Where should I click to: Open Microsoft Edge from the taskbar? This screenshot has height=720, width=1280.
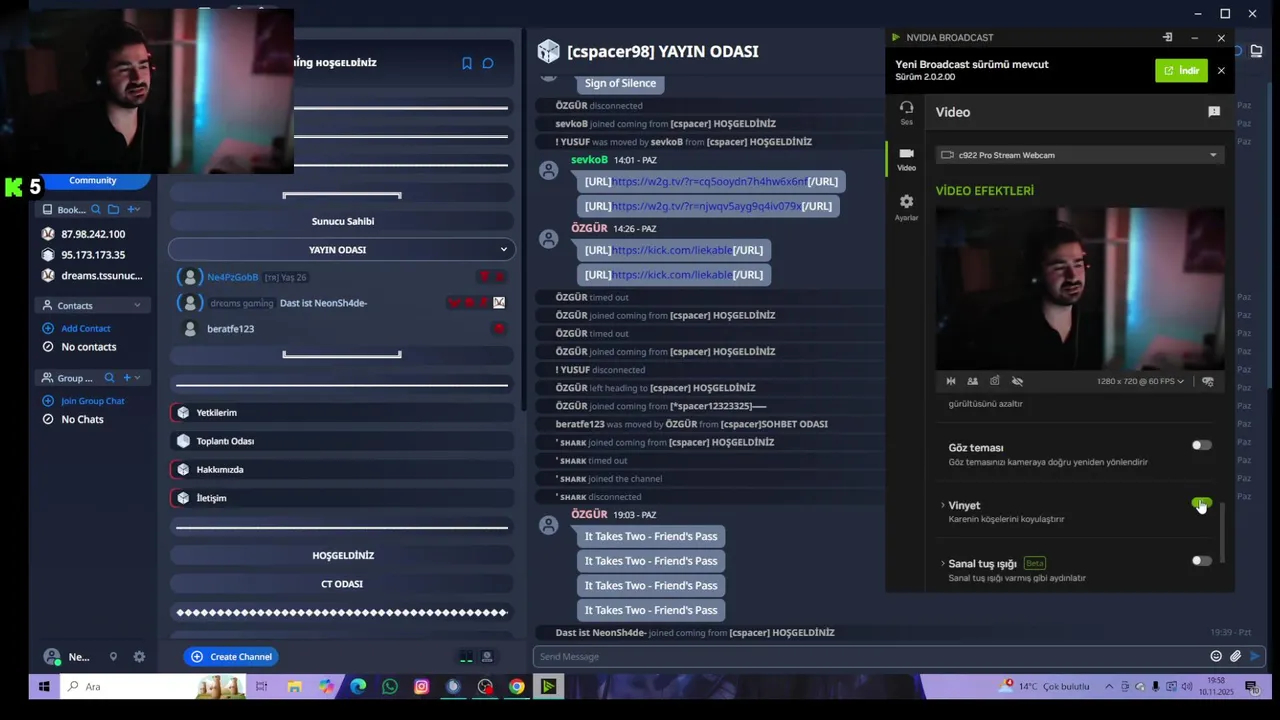coord(358,686)
